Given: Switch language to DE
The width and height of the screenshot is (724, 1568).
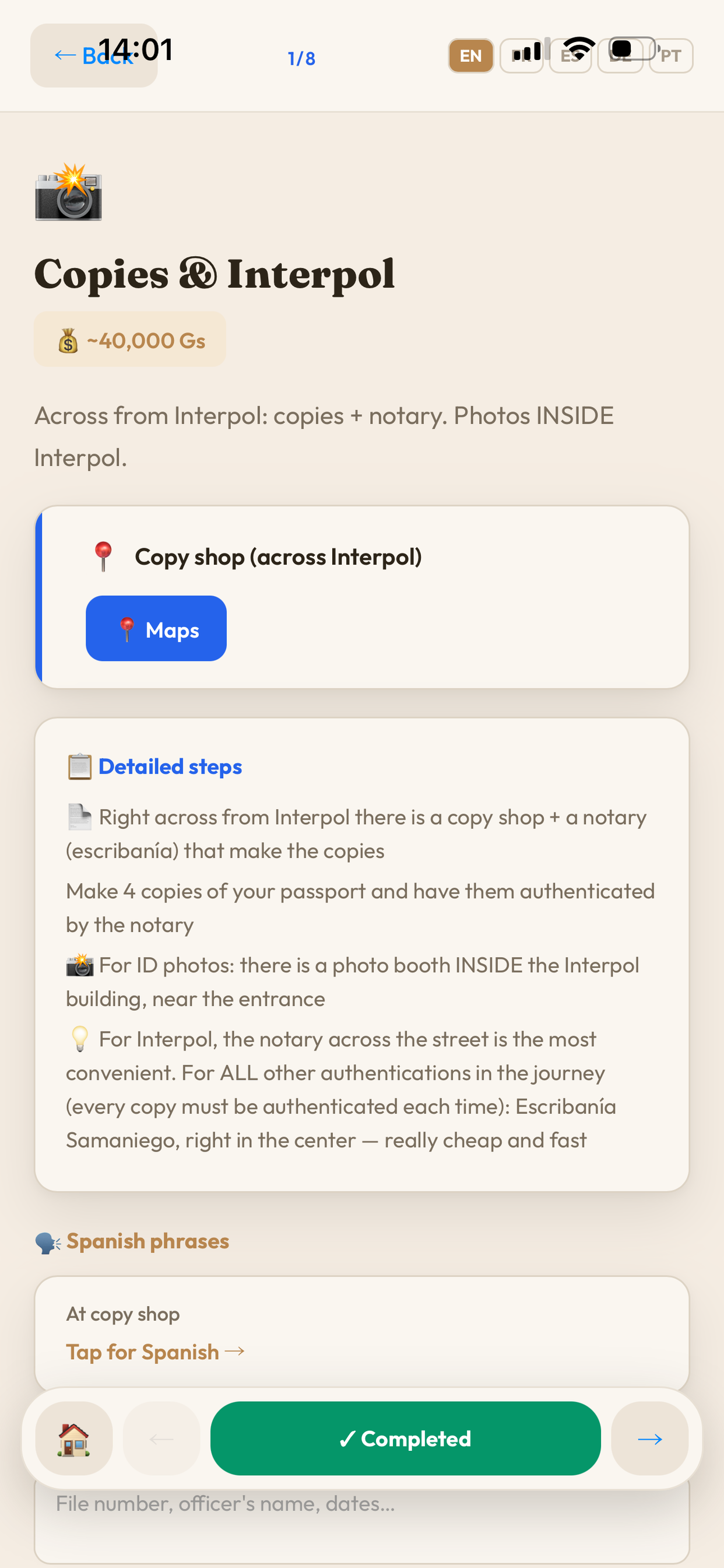Looking at the screenshot, I should pos(620,56).
